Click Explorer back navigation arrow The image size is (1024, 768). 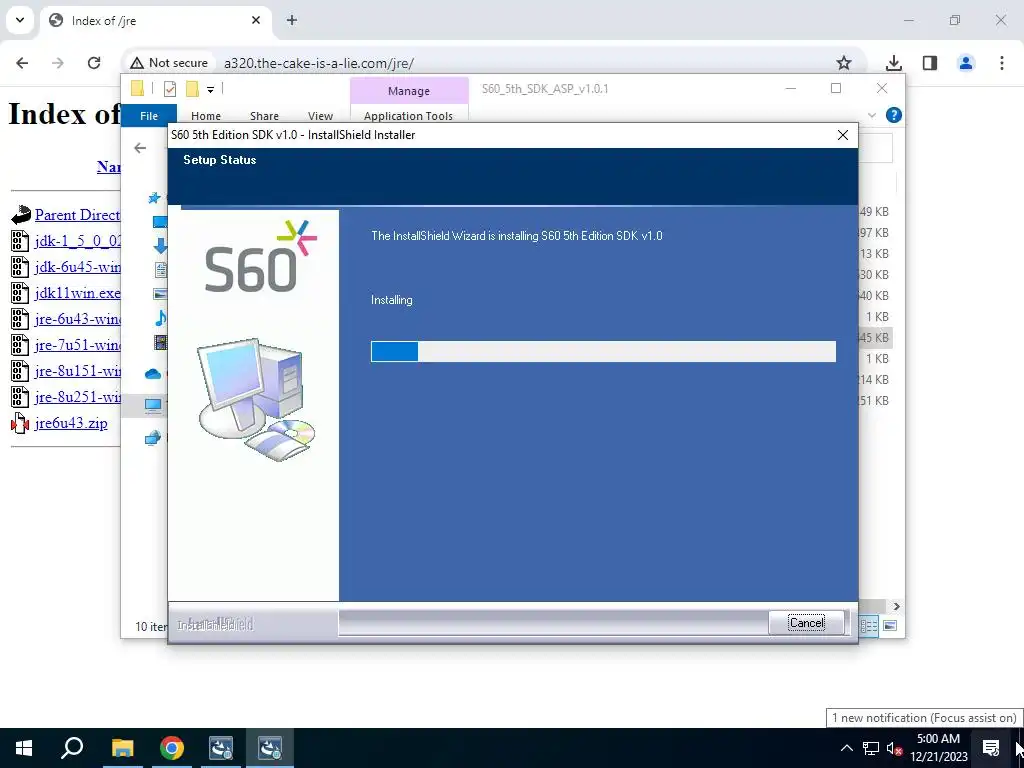140,148
